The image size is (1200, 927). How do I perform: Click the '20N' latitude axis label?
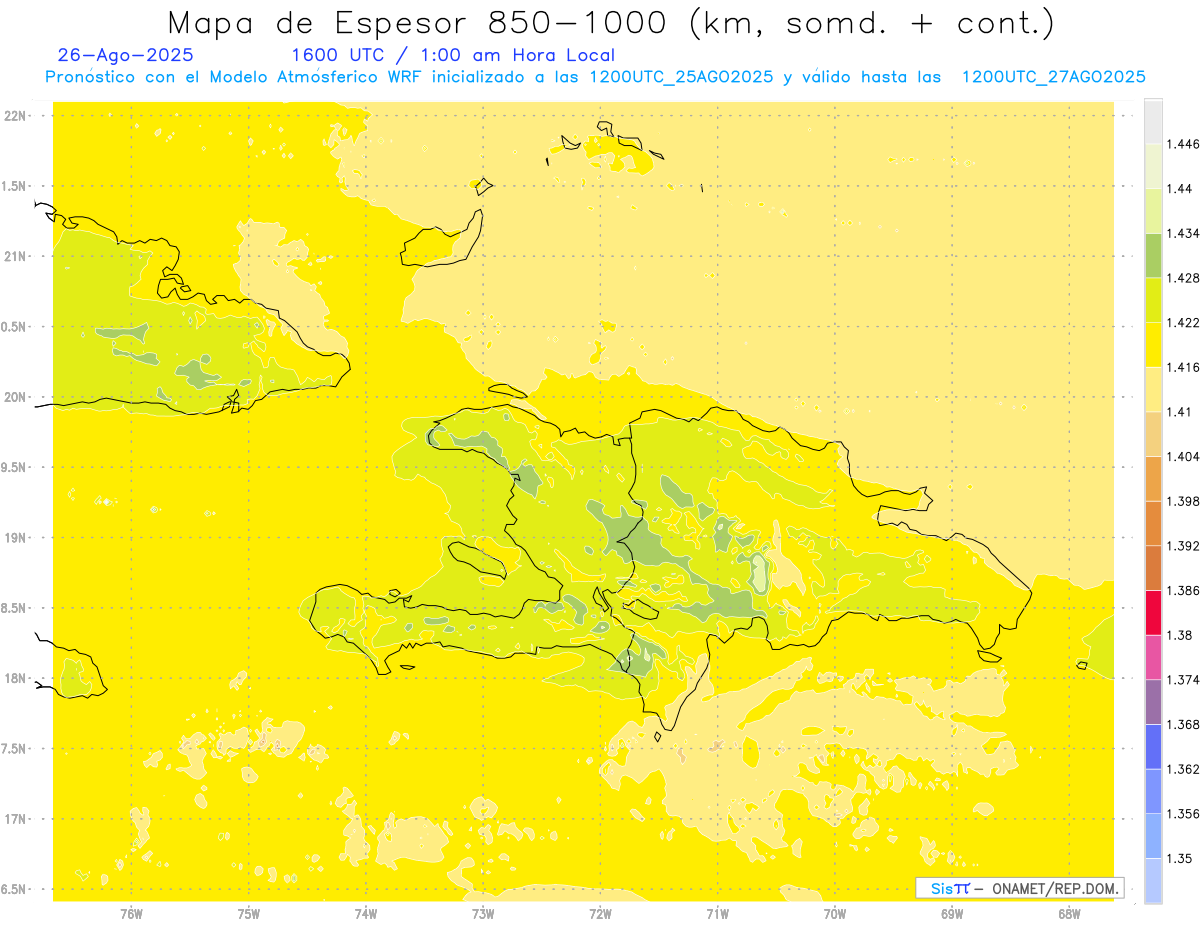17,397
